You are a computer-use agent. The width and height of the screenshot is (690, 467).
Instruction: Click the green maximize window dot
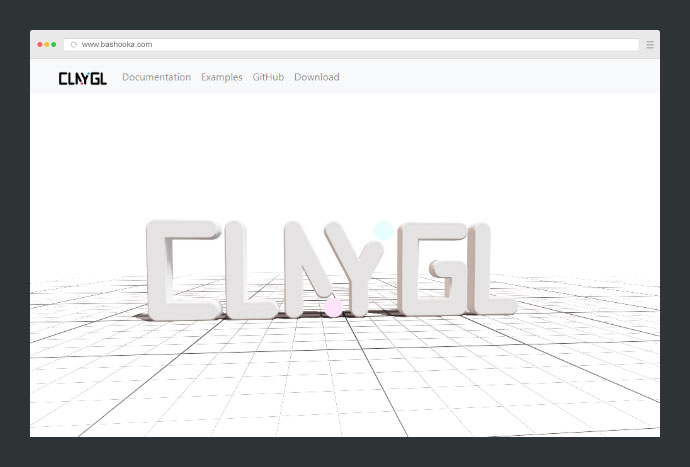(54, 44)
